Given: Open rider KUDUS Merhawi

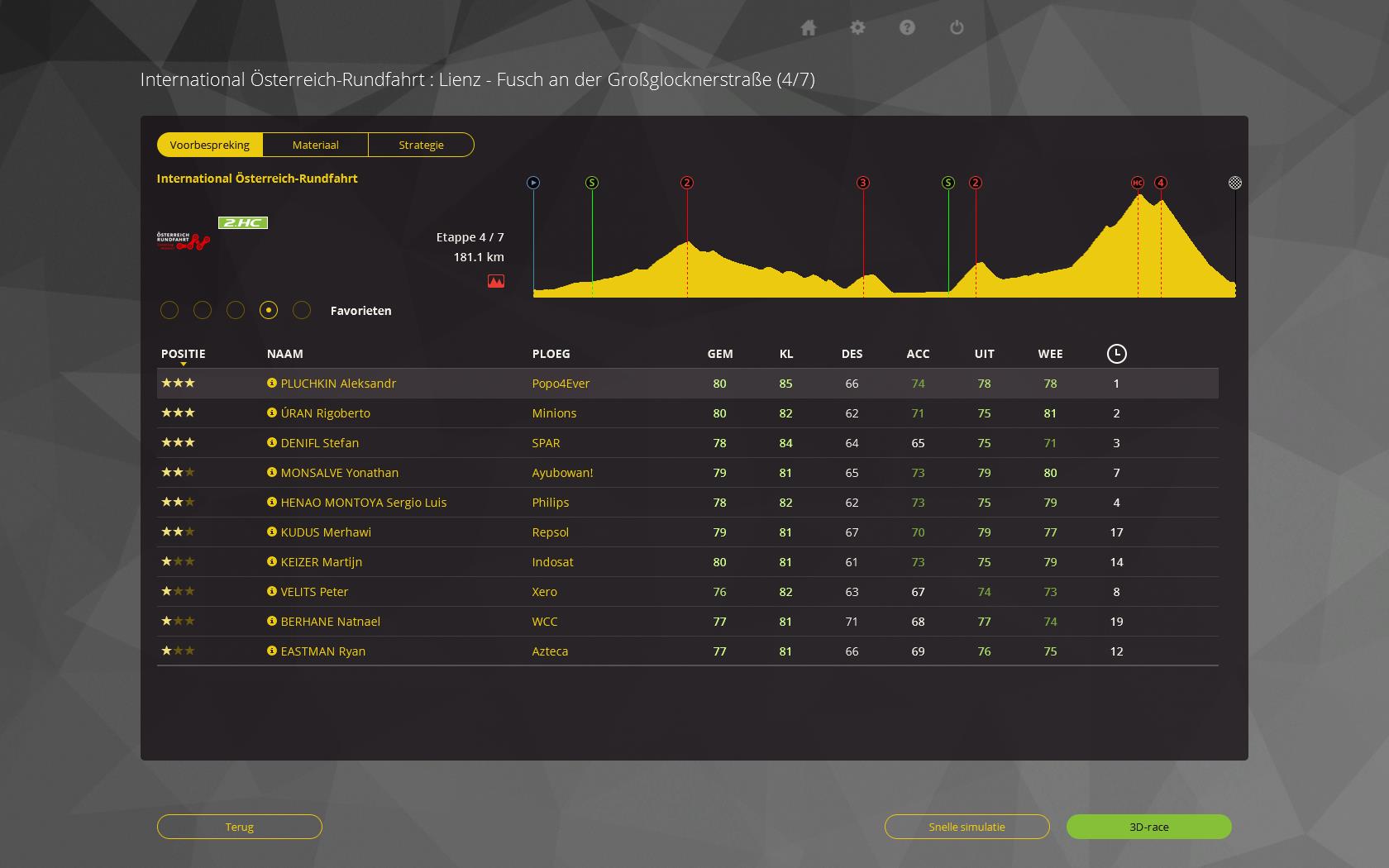Looking at the screenshot, I should pyautogui.click(x=326, y=532).
